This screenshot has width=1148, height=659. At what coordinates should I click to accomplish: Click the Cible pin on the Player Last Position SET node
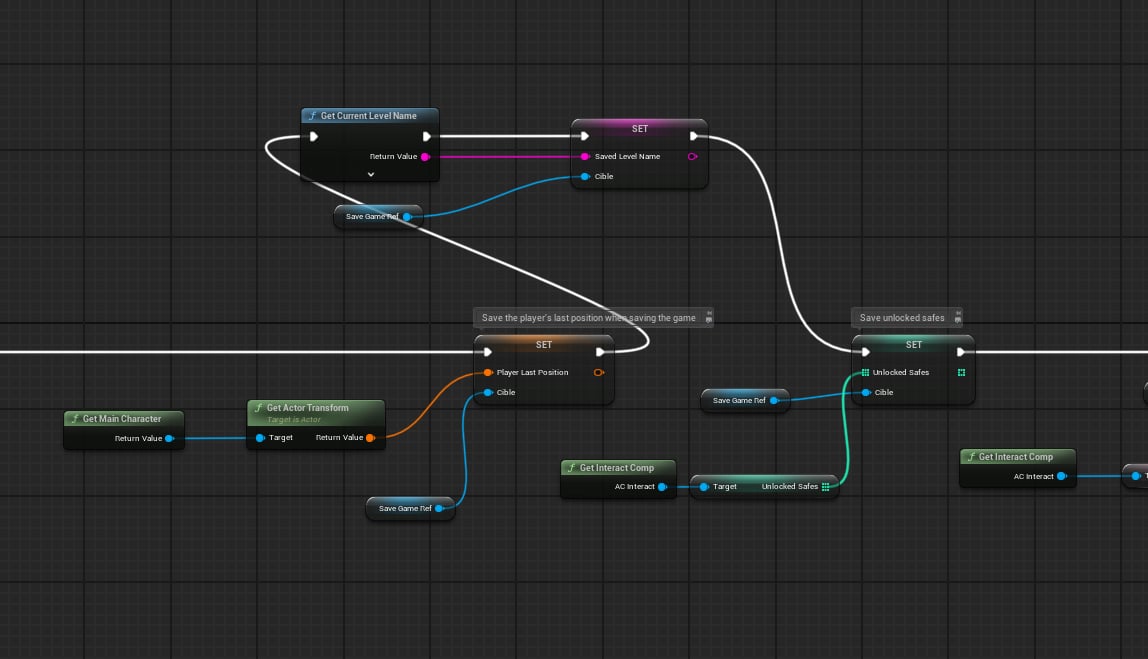488,393
